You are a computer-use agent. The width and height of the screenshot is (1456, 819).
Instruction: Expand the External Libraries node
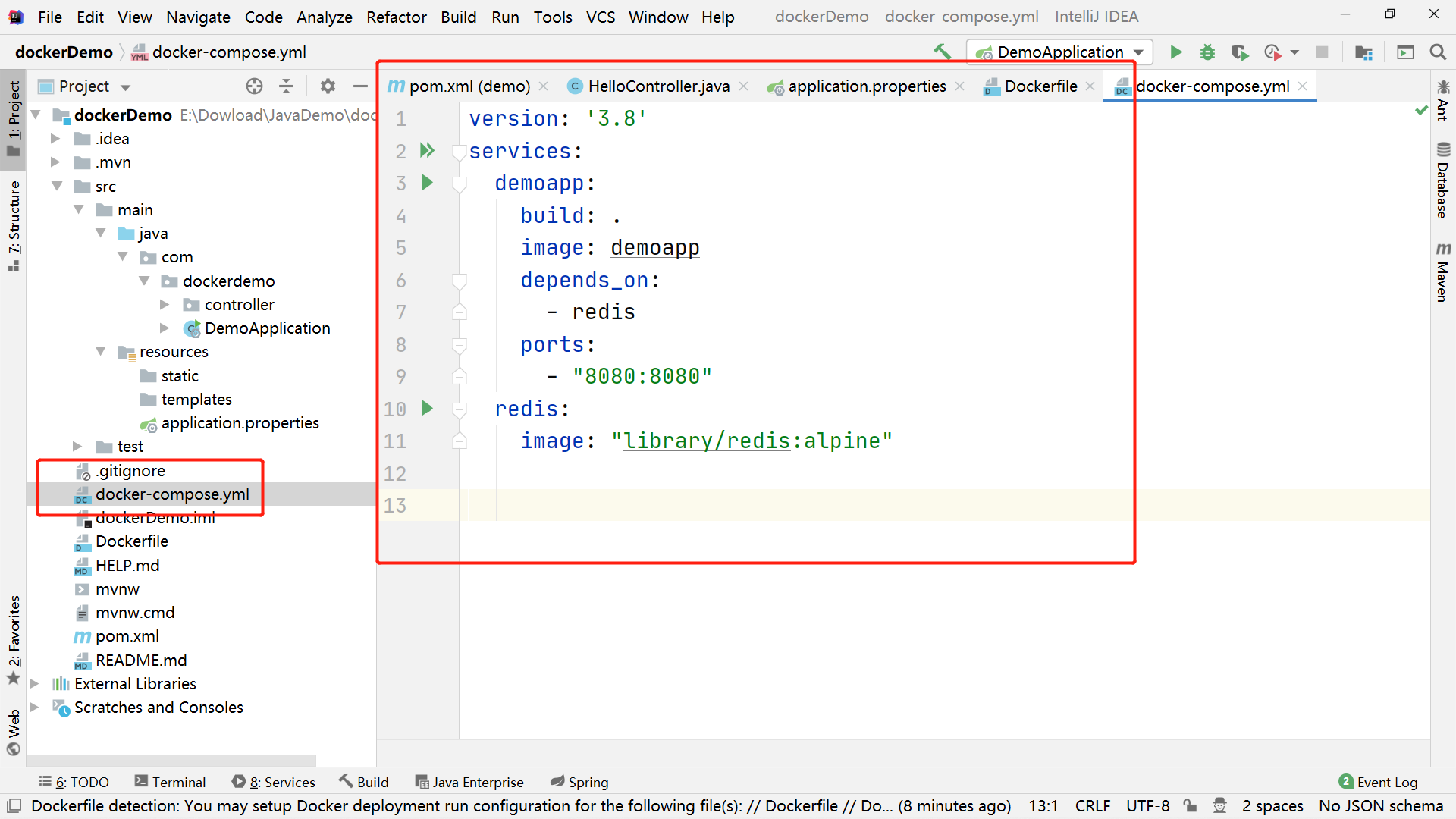tap(34, 683)
